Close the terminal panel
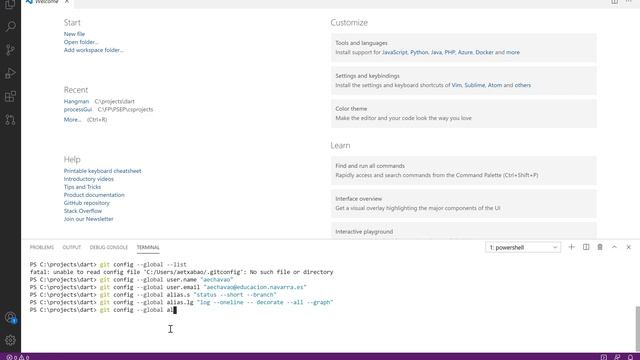This screenshot has height=360, width=640. 629,247
